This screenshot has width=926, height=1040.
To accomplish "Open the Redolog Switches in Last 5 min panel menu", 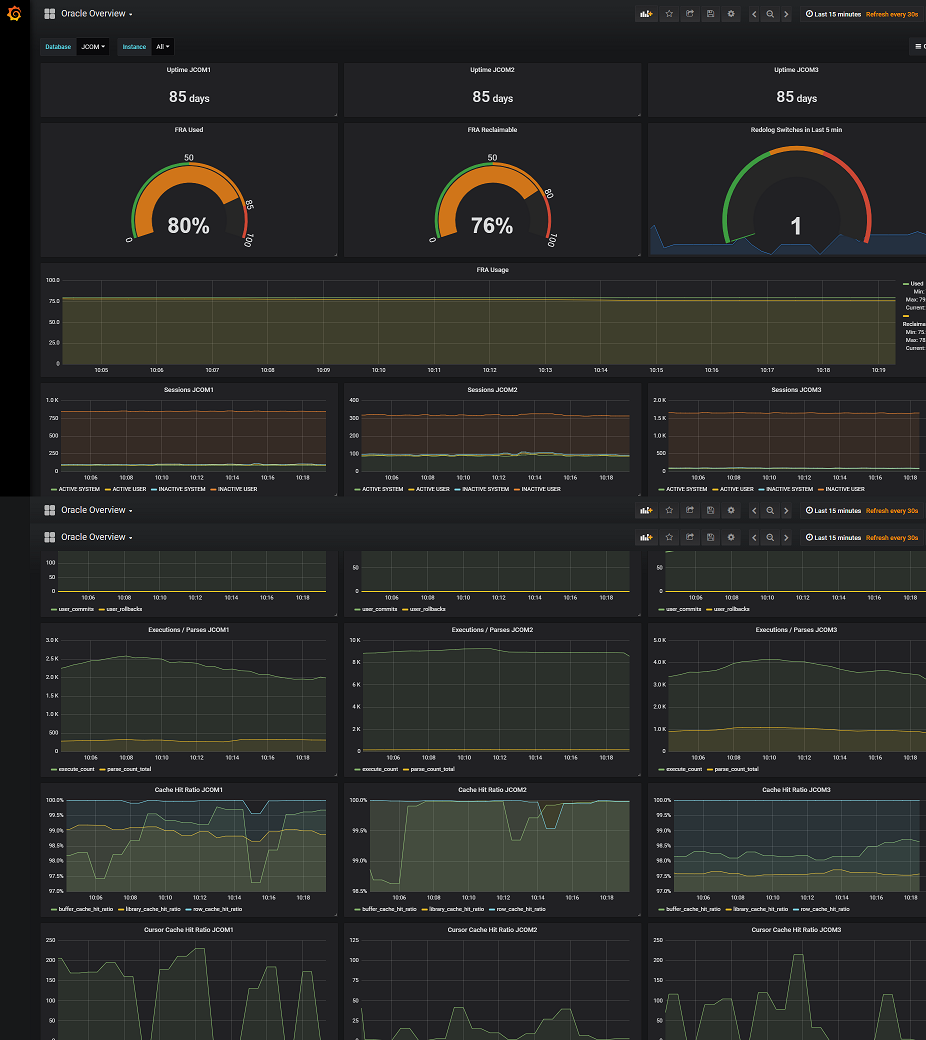I will point(796,130).
